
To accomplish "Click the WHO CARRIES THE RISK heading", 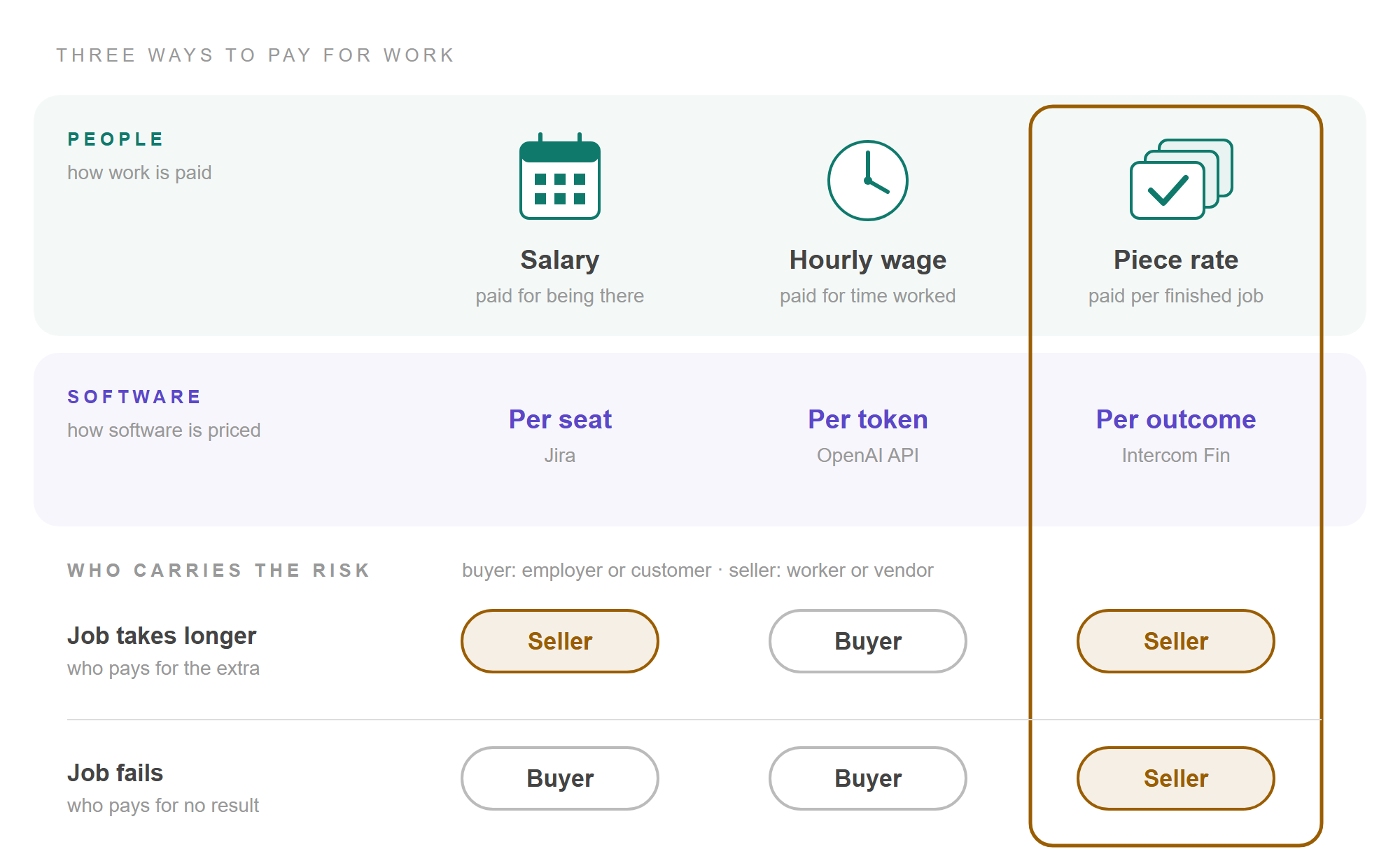I will [x=218, y=570].
